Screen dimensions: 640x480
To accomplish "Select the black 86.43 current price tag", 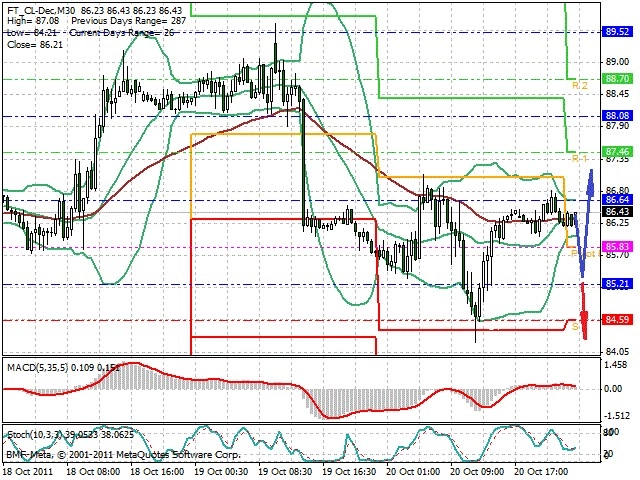I will pyautogui.click(x=617, y=211).
